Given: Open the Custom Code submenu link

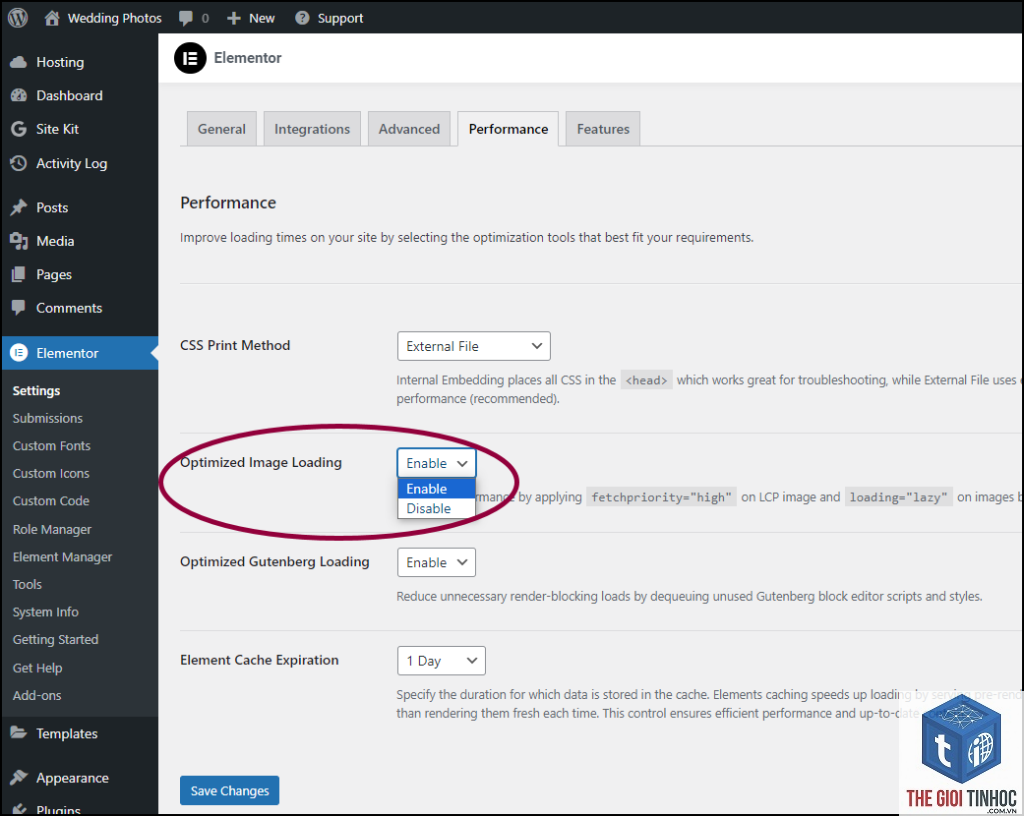Looking at the screenshot, I should coord(51,501).
